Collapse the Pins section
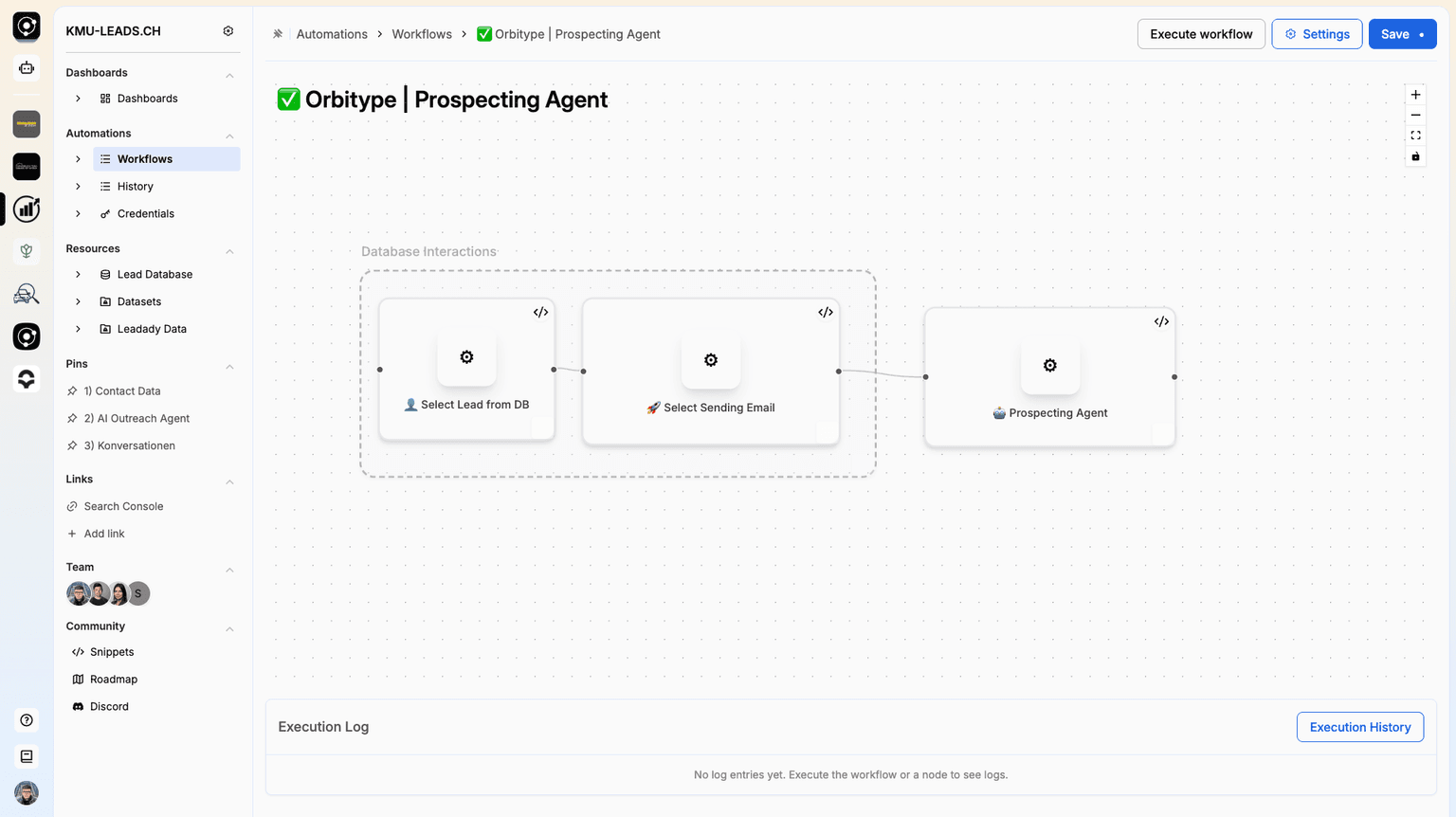 tap(229, 366)
